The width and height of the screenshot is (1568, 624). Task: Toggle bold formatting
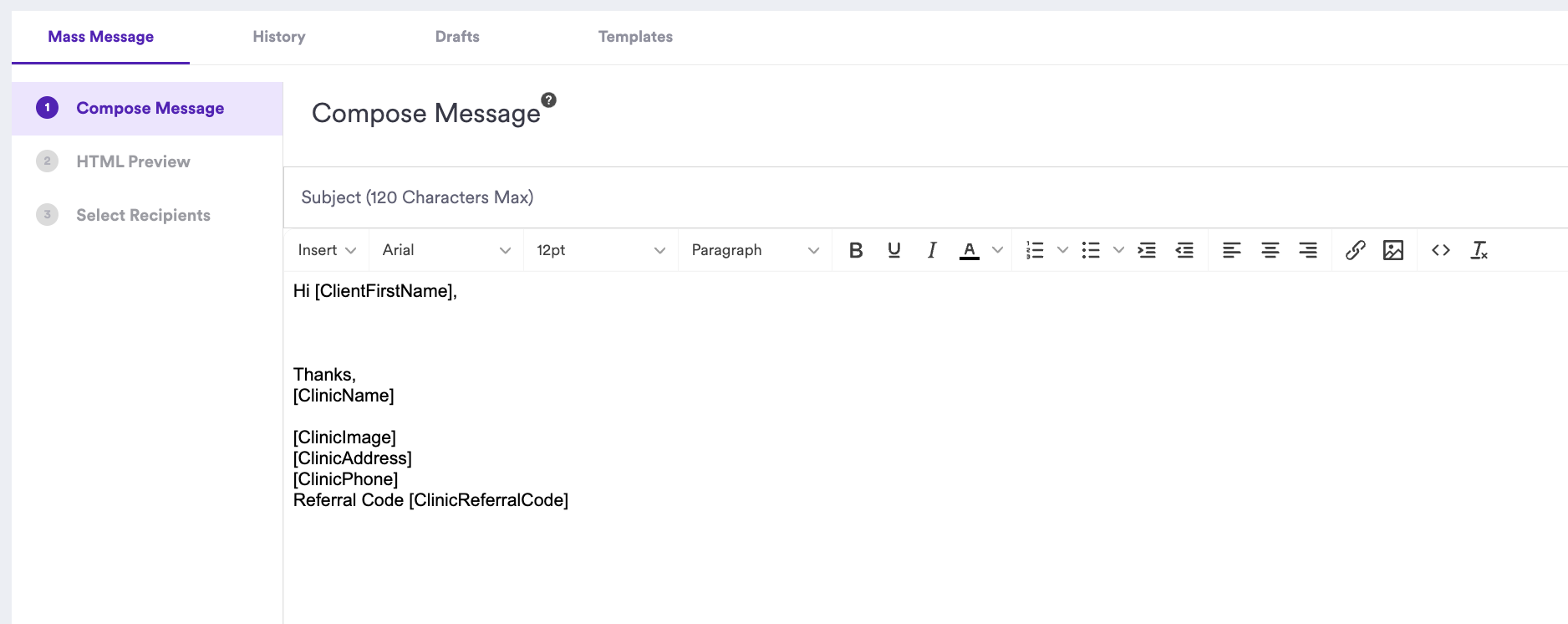856,250
